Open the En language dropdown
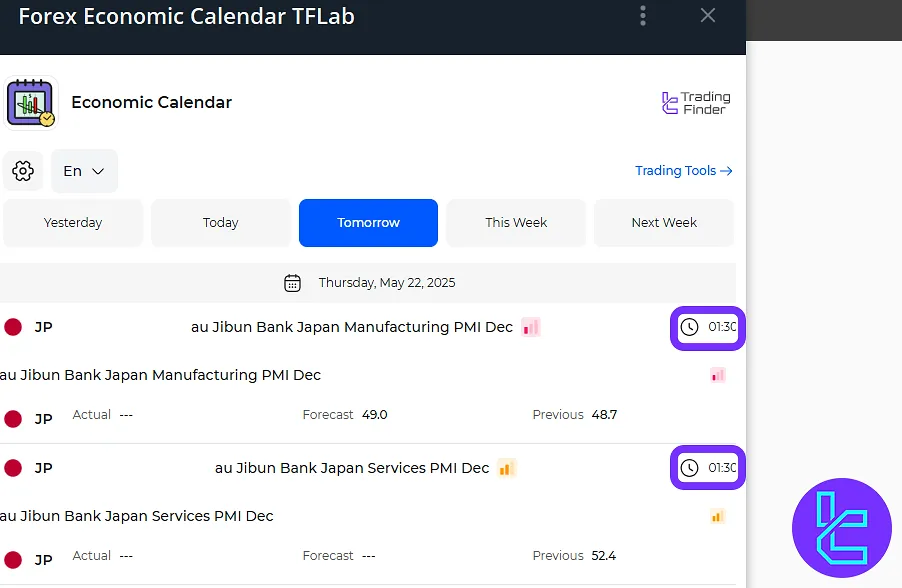Viewport: 902px width, 588px height. coord(84,171)
